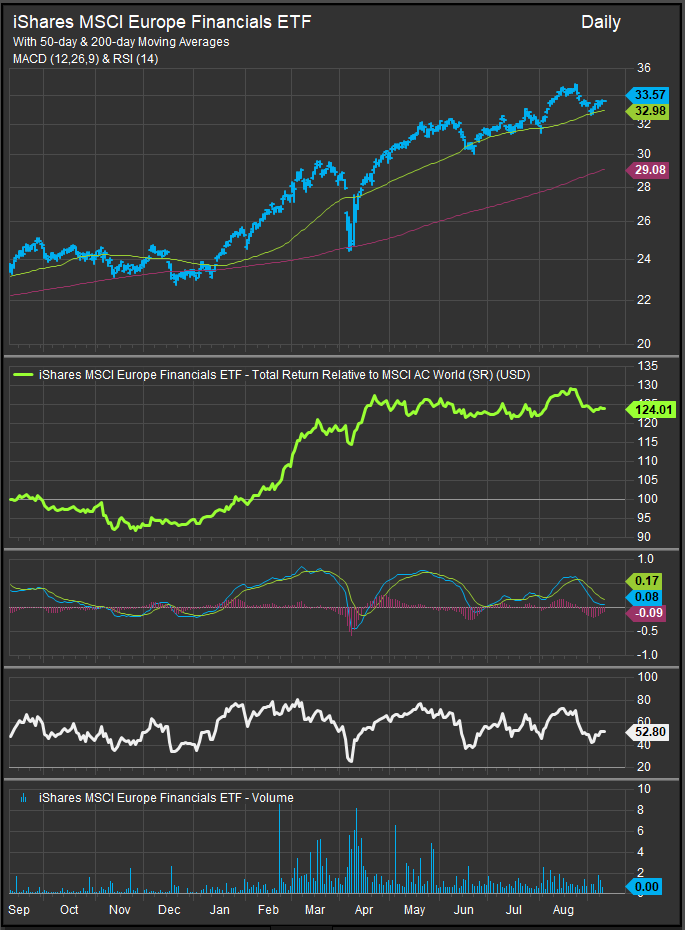Click the iShares MSCI Europe Financials ETF title
Screen dimensions: 685x930
[x=162, y=21]
